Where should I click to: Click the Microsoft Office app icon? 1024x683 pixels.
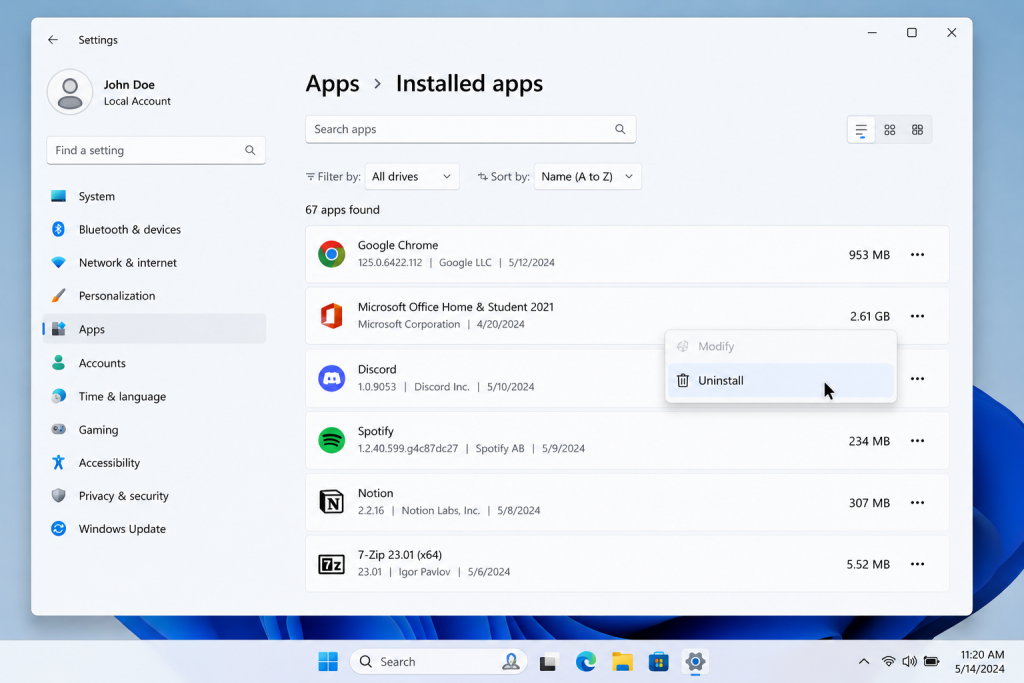332,316
